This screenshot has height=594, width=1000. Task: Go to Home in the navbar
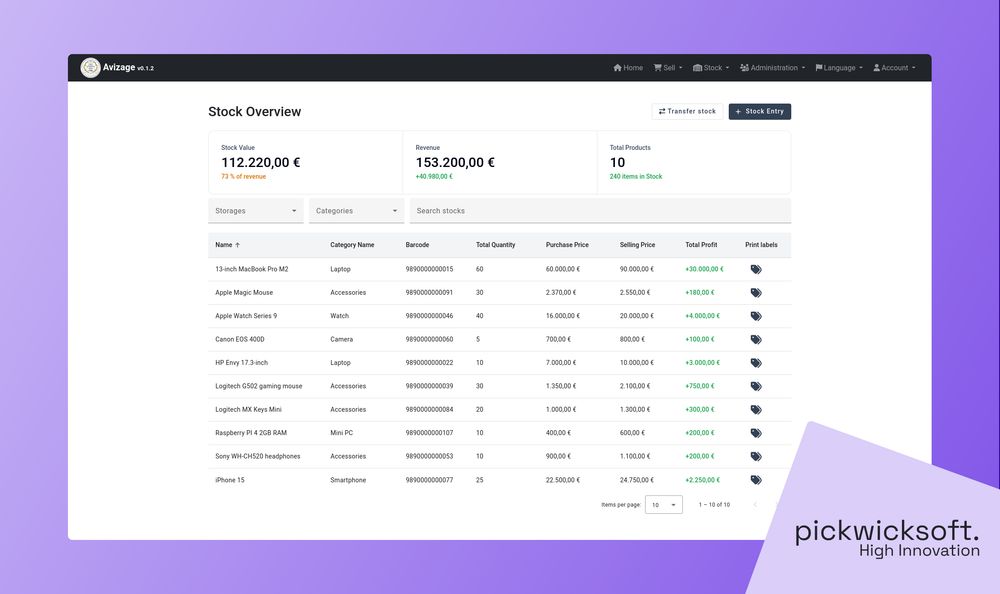point(628,68)
